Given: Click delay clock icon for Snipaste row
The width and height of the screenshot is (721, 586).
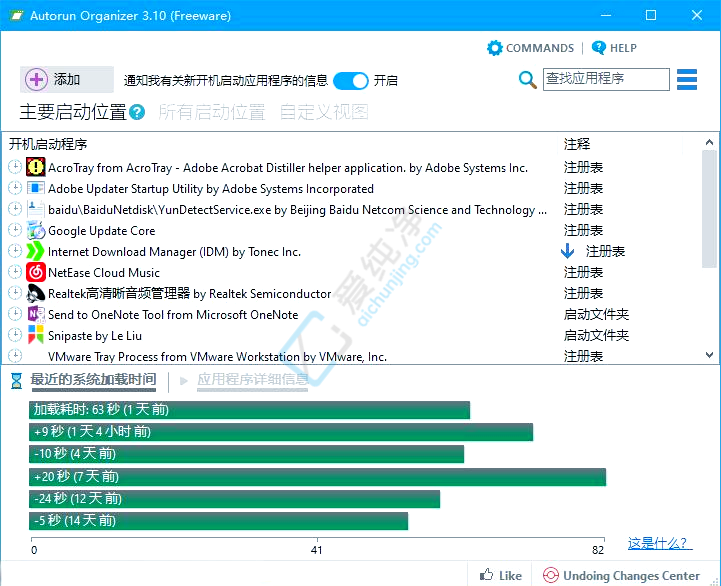Looking at the screenshot, I should [15, 335].
